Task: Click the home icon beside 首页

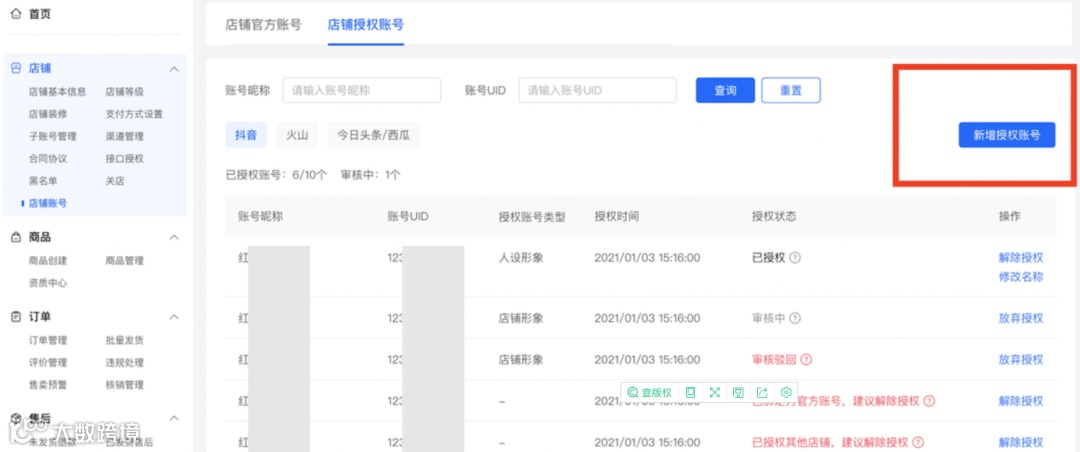Action: click(17, 14)
